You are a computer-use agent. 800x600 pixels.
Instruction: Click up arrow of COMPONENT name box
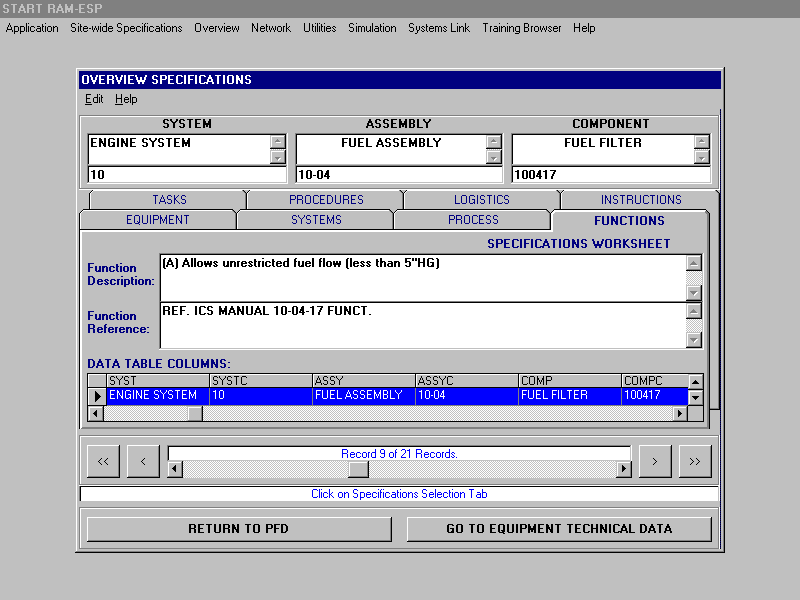(702, 142)
